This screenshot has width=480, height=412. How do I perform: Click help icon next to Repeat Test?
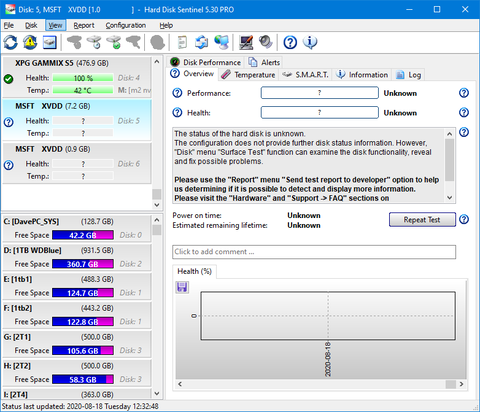click(464, 219)
